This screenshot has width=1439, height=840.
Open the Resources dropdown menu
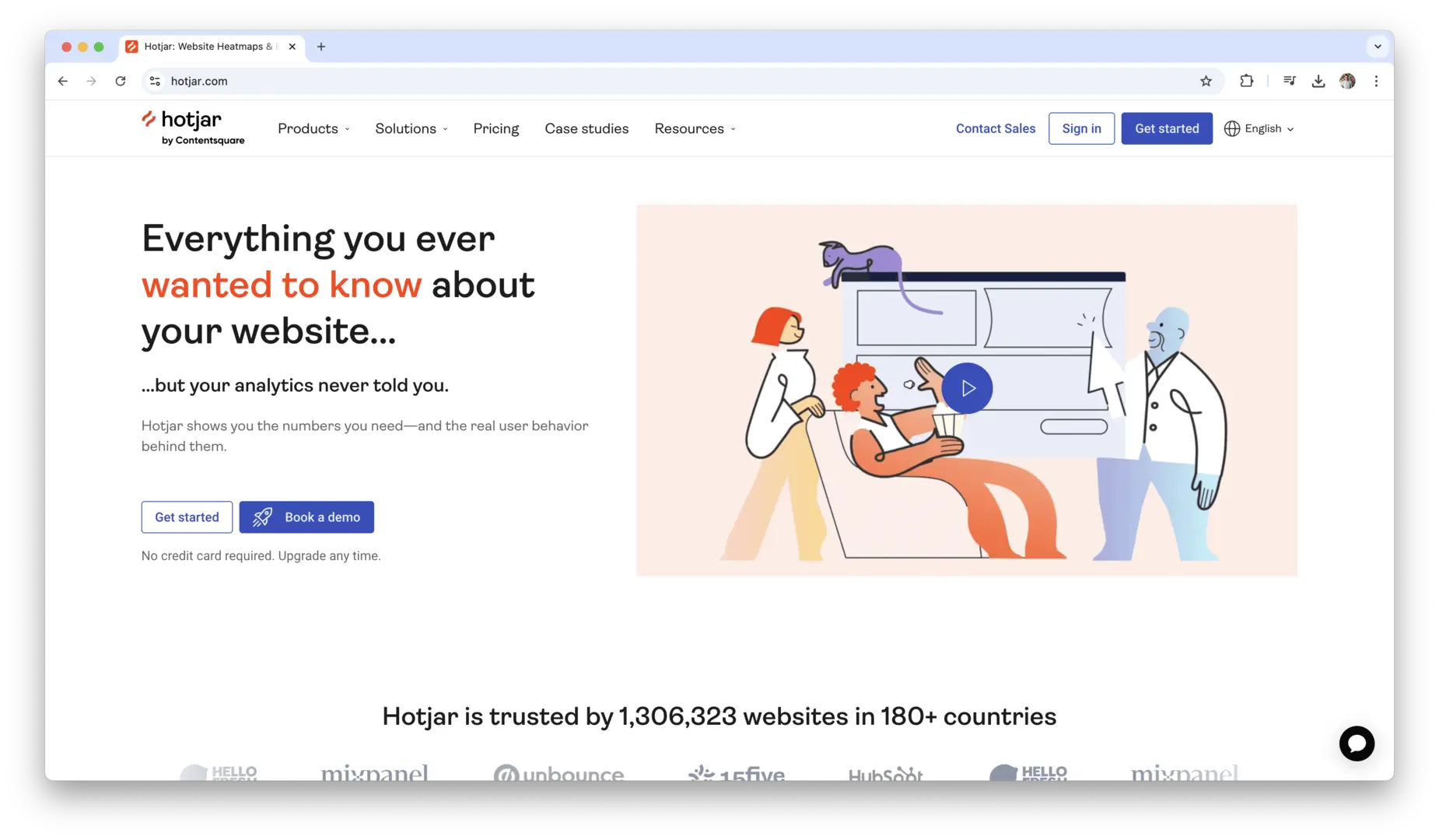click(695, 129)
